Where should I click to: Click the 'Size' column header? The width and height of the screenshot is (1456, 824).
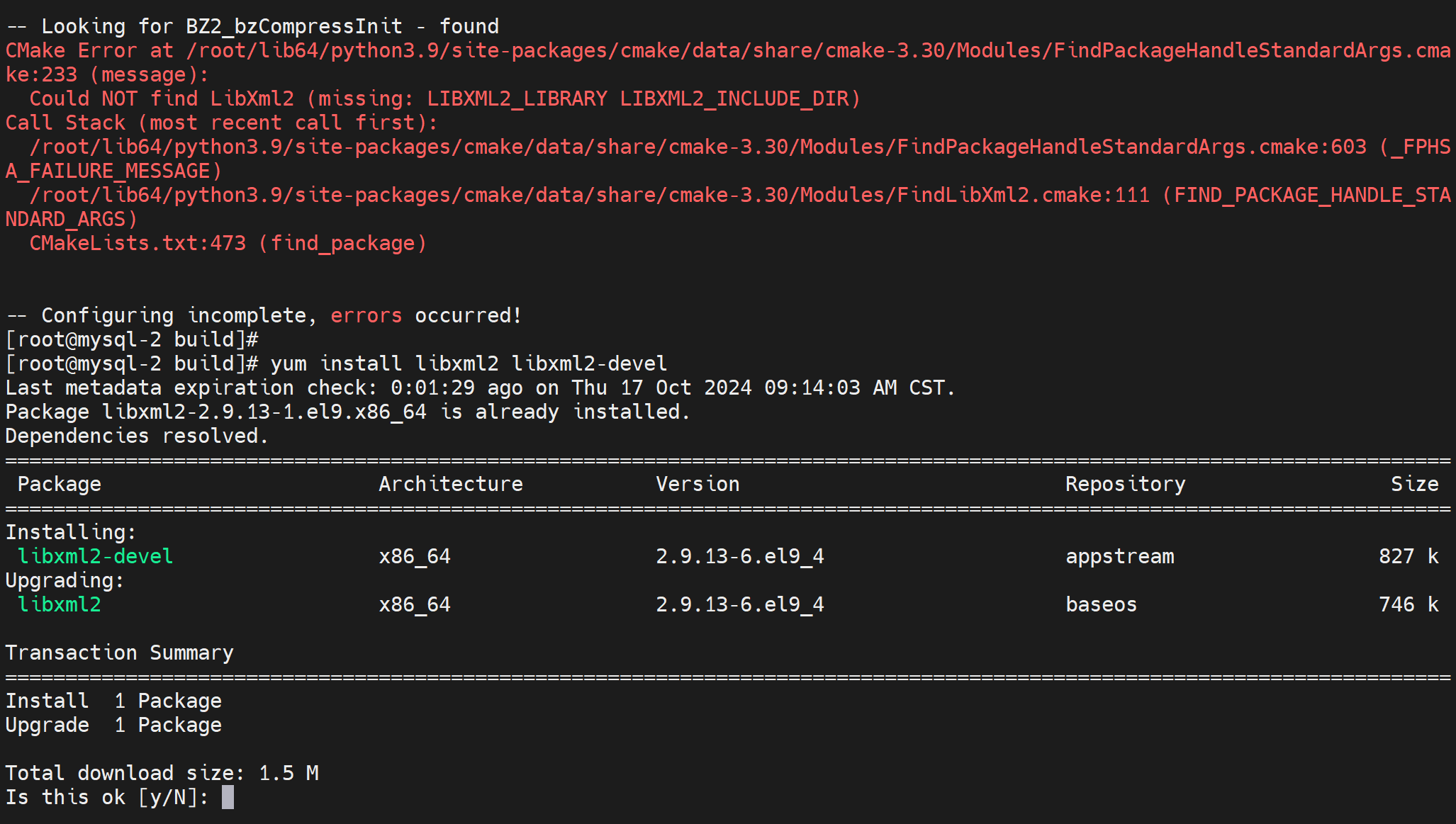[x=1415, y=484]
